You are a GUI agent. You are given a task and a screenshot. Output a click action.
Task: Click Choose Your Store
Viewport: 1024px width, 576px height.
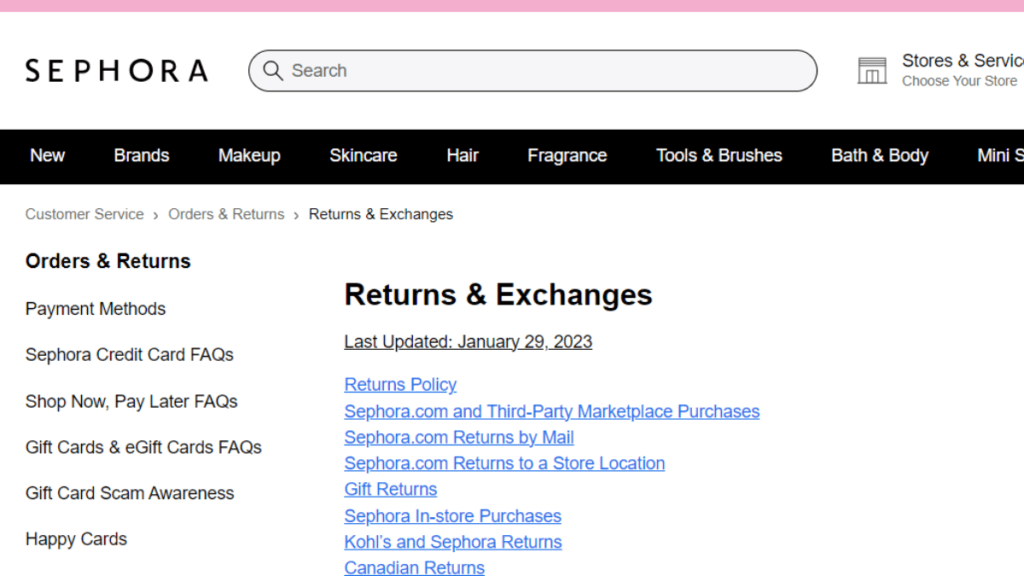coord(960,81)
